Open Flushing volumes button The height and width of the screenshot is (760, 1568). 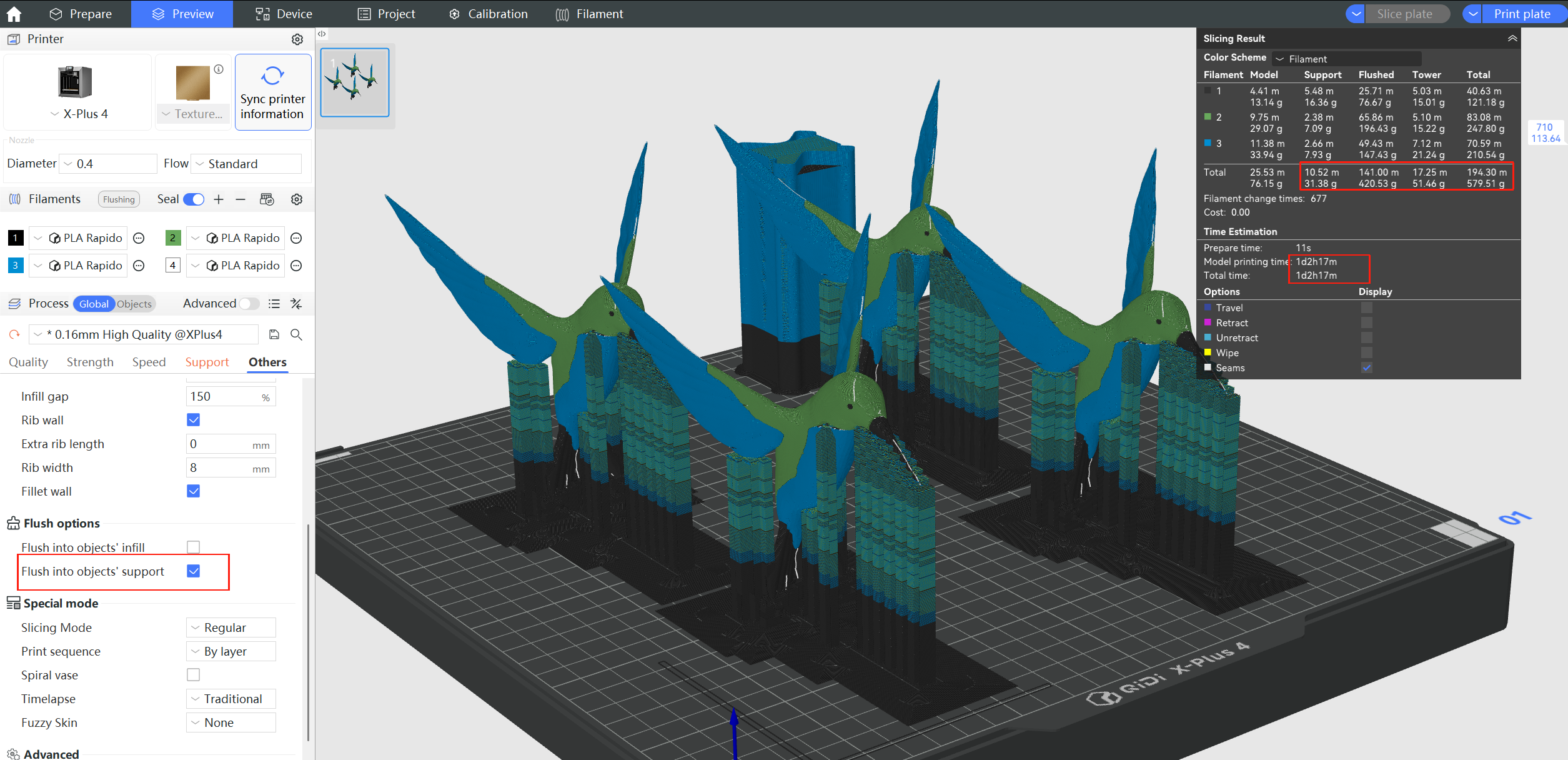click(x=119, y=199)
